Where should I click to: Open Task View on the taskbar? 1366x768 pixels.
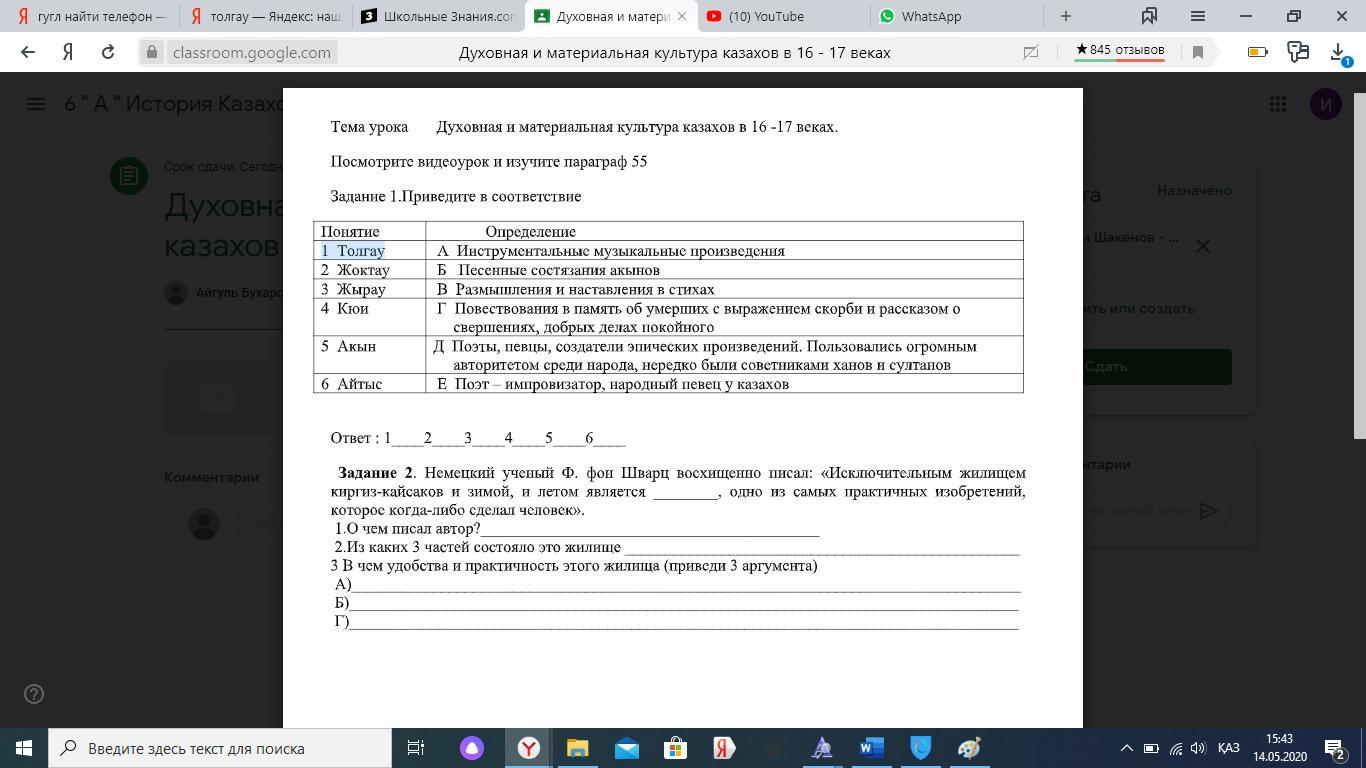[x=416, y=748]
